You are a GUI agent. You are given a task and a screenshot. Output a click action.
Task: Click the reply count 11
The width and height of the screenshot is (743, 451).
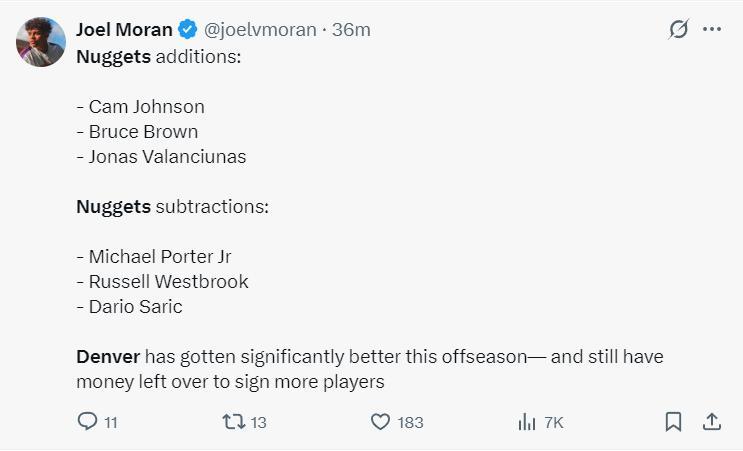[110, 423]
